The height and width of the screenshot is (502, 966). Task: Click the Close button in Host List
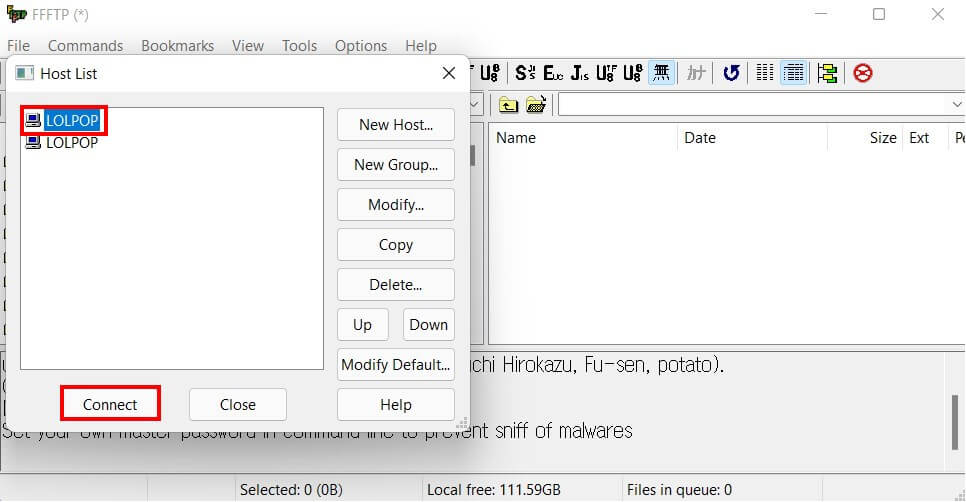238,405
